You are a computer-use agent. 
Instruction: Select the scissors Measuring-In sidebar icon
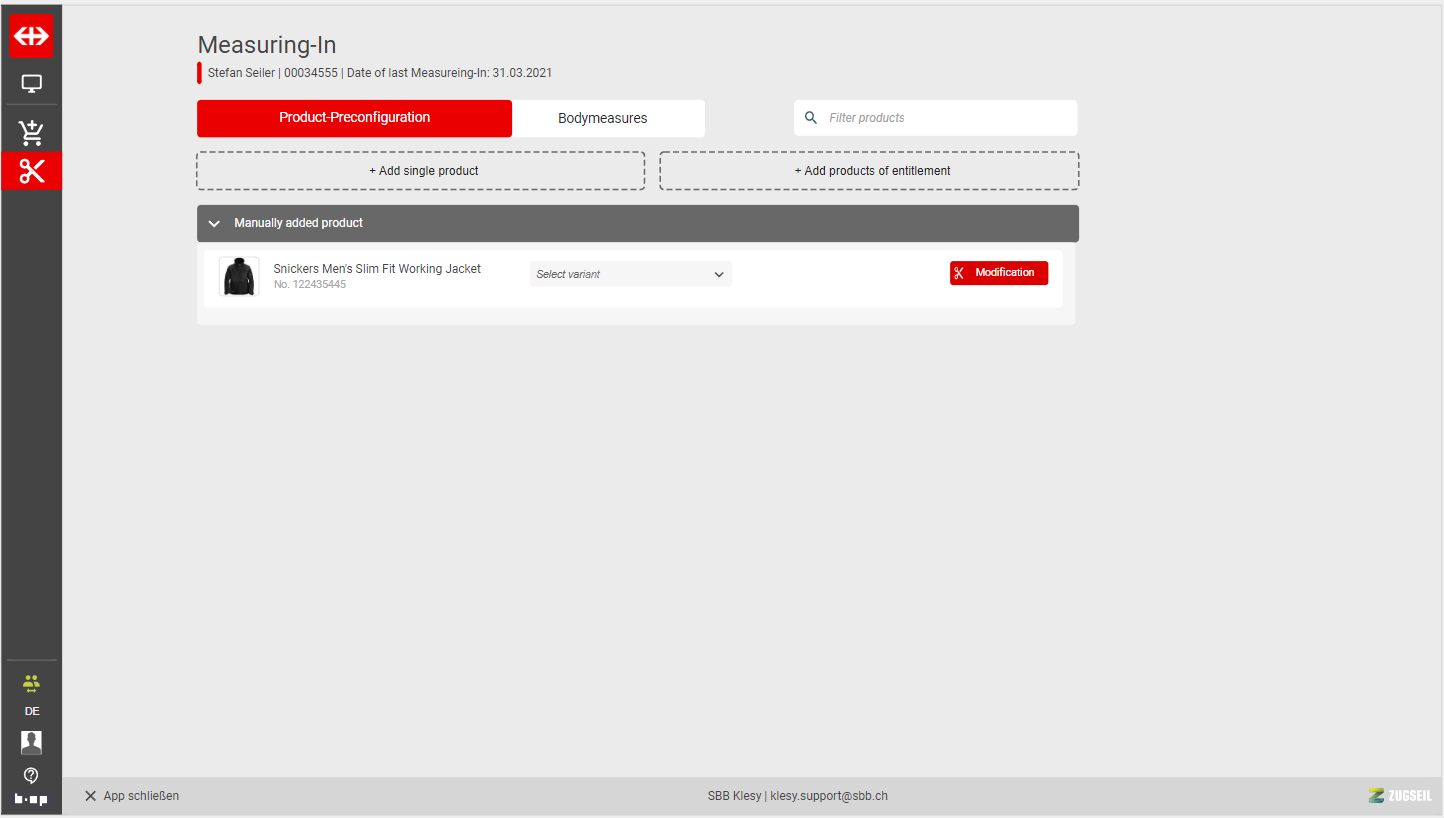coord(32,171)
